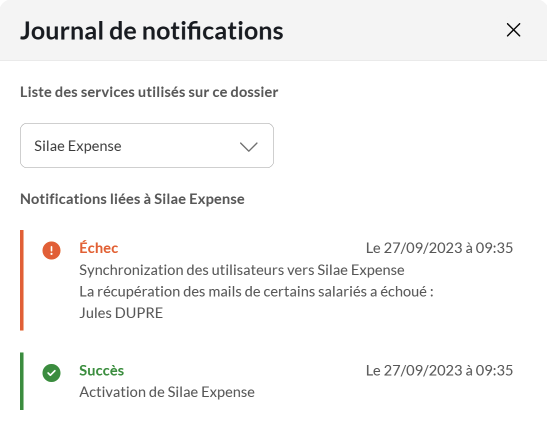Click the Jules DUPRE employee name
This screenshot has height=434, width=547.
click(121, 313)
